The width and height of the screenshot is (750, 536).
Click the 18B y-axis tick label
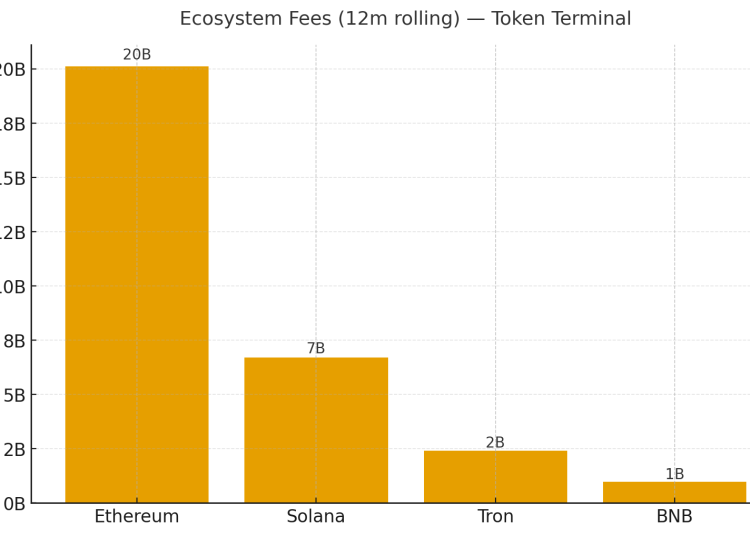(12, 124)
